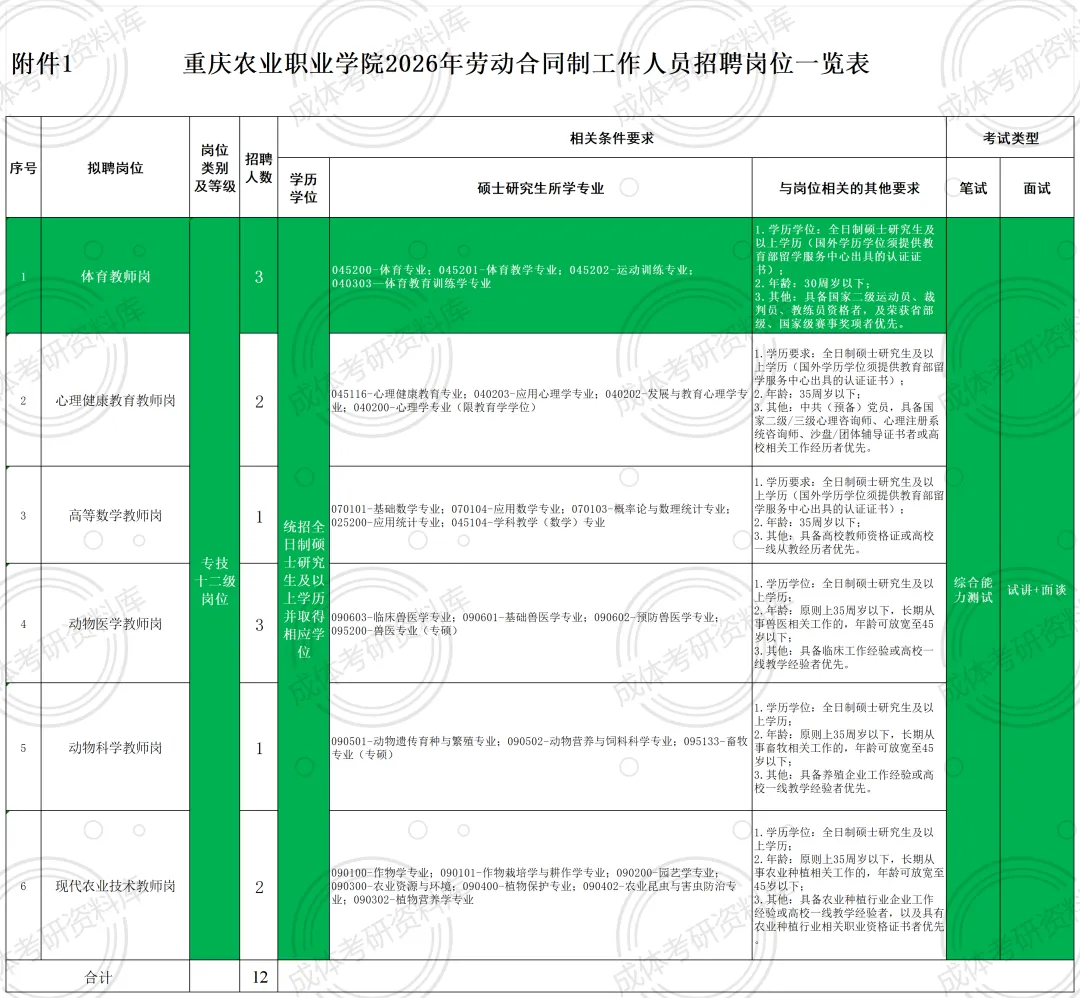Screen dimensions: 1080x998
Task: Click 动物医学教师岗 requirements mentioning 临床工作经验
Action: point(849,623)
